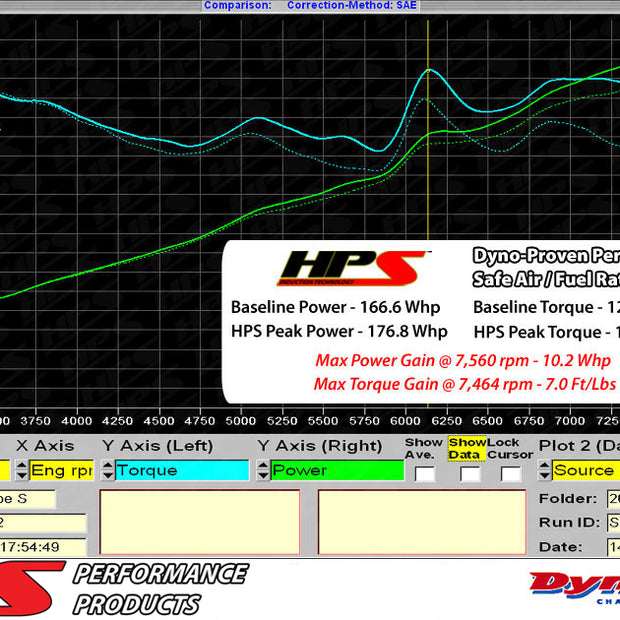Click the 6500 rpm axis label
Image resolution: width=620 pixels, height=620 pixels.
pyautogui.click(x=488, y=421)
